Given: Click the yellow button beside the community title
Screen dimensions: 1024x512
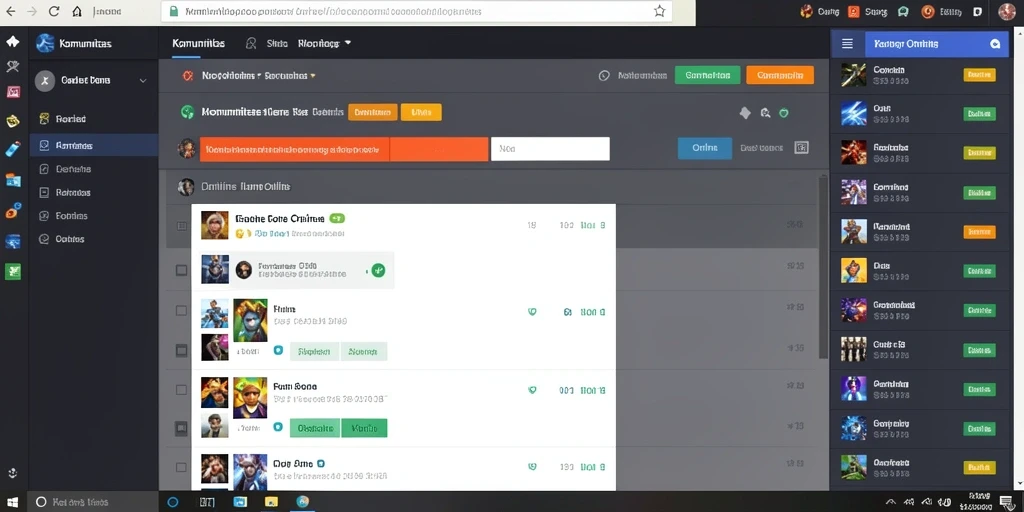Looking at the screenshot, I should (421, 112).
